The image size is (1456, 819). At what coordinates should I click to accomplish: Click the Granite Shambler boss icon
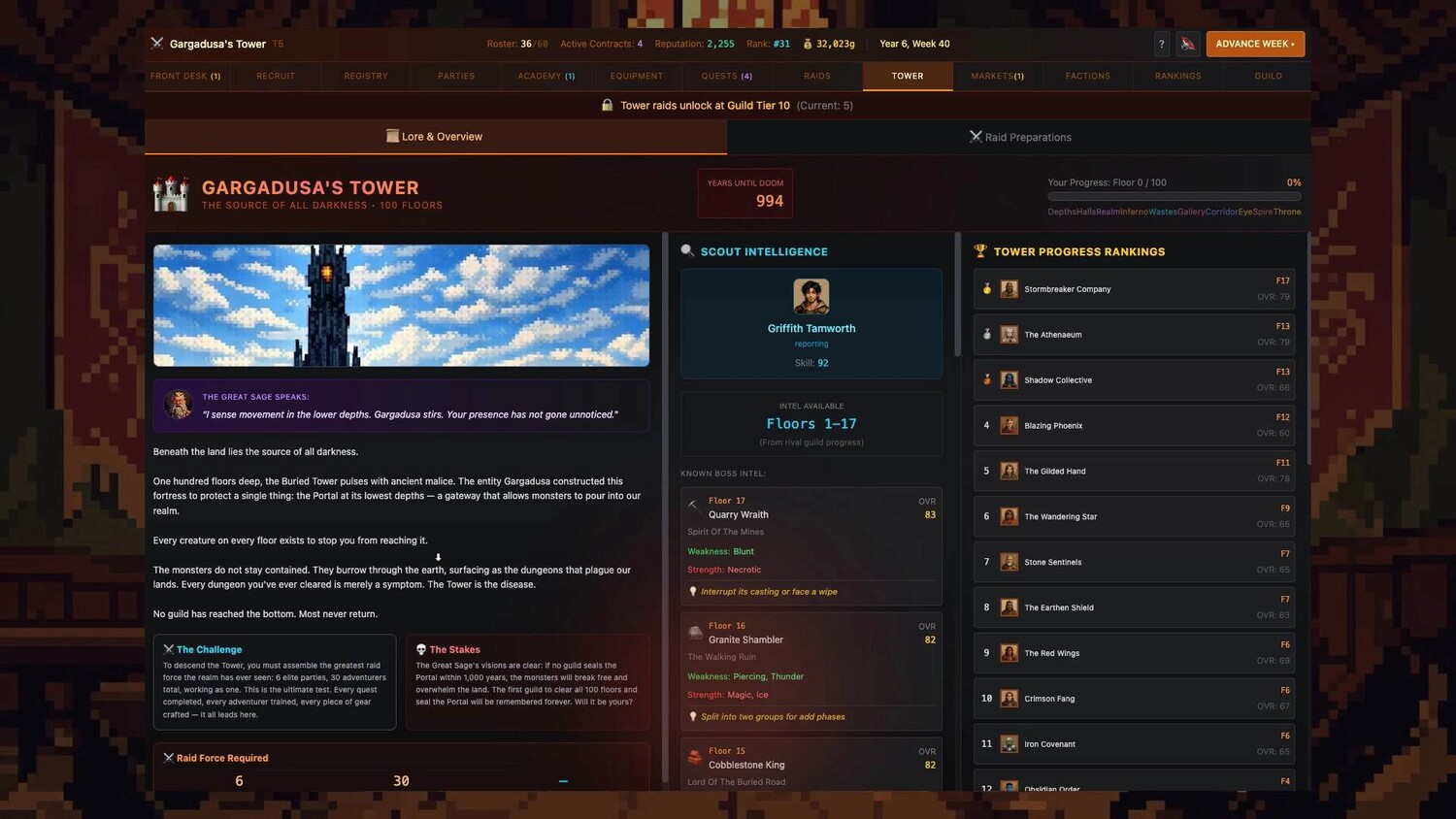coord(695,633)
